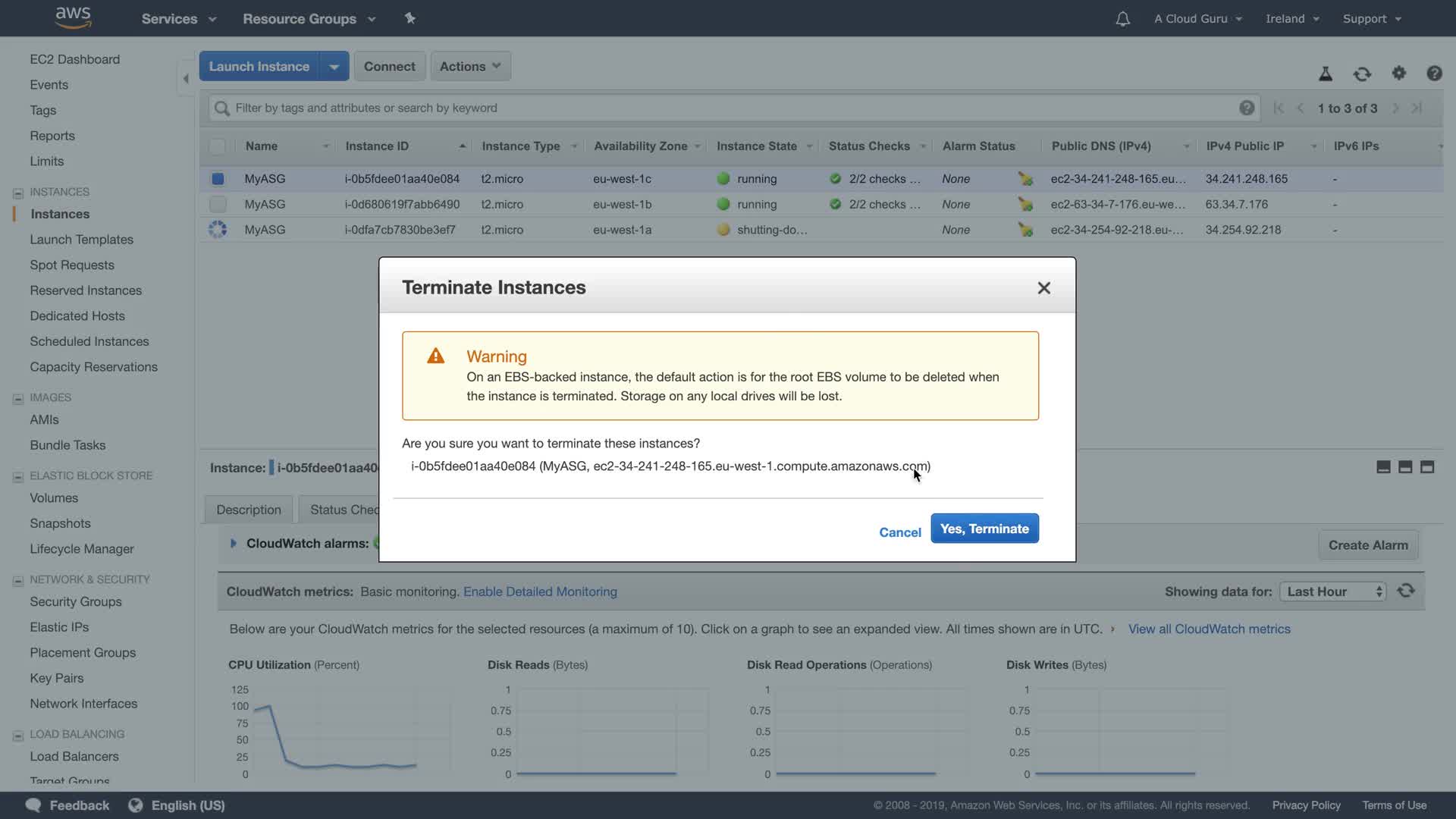Click the notifications bell icon
1456x819 pixels.
coord(1122,19)
